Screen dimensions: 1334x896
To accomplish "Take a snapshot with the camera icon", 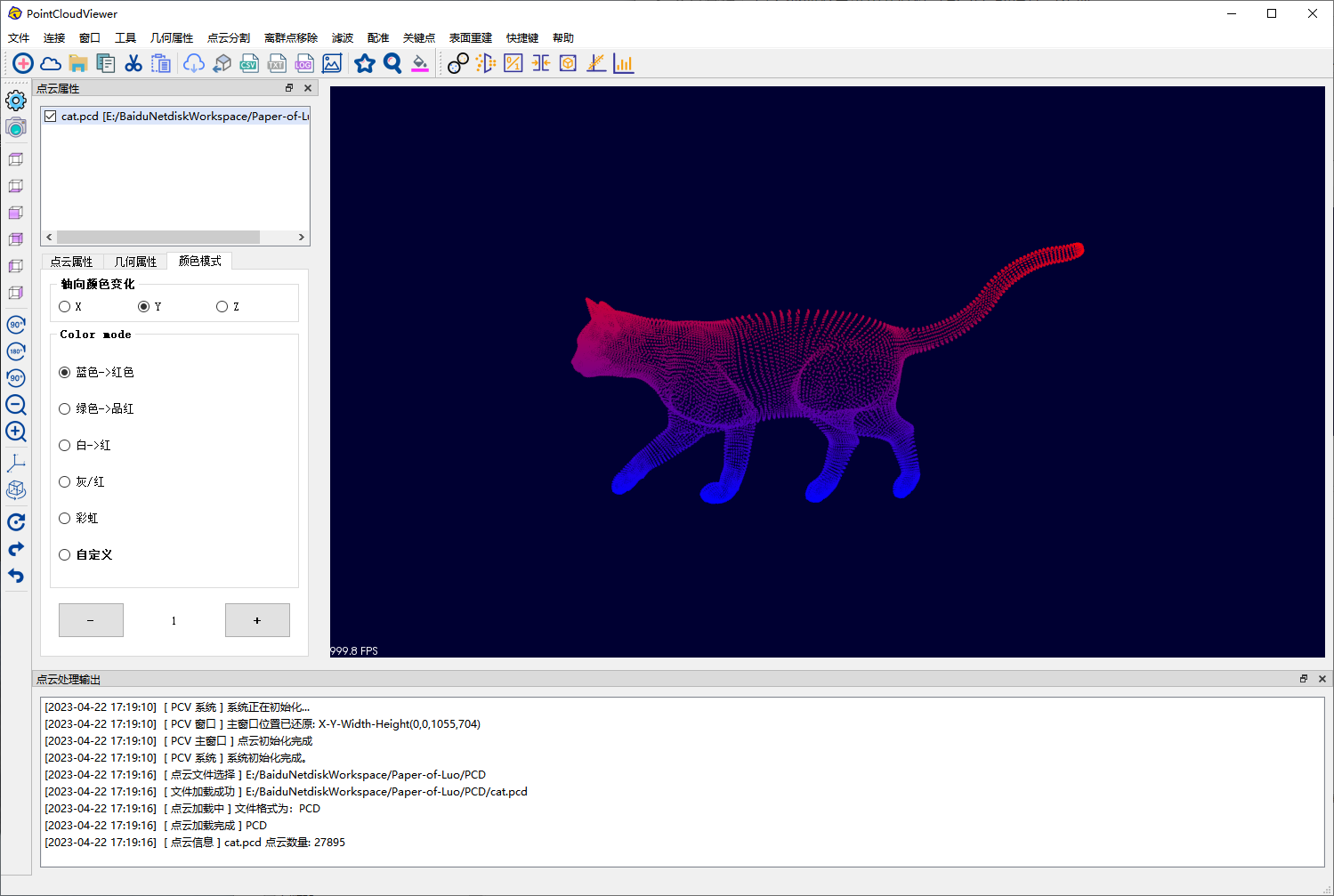I will (16, 127).
